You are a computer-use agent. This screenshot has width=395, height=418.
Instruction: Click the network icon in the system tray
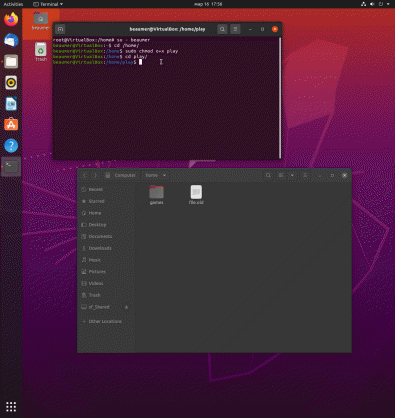pos(363,4)
